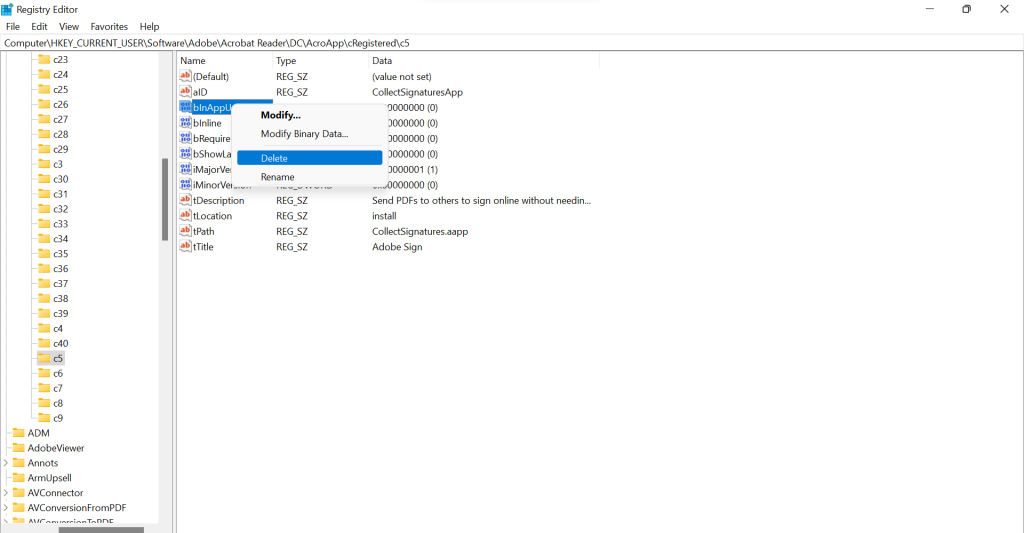Click the string icon of the (Default) value

pyautogui.click(x=185, y=76)
